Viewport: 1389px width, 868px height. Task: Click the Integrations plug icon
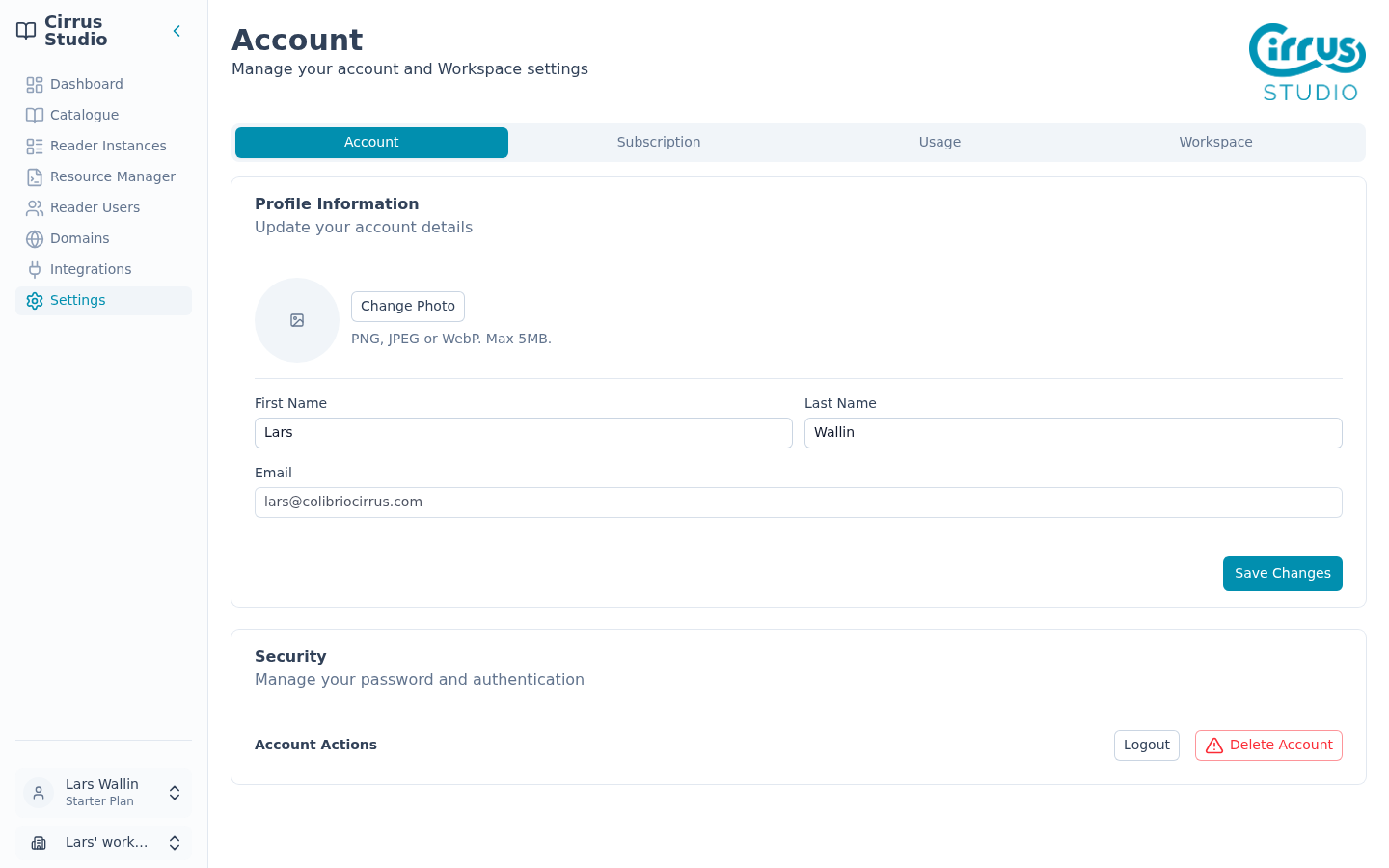(35, 270)
